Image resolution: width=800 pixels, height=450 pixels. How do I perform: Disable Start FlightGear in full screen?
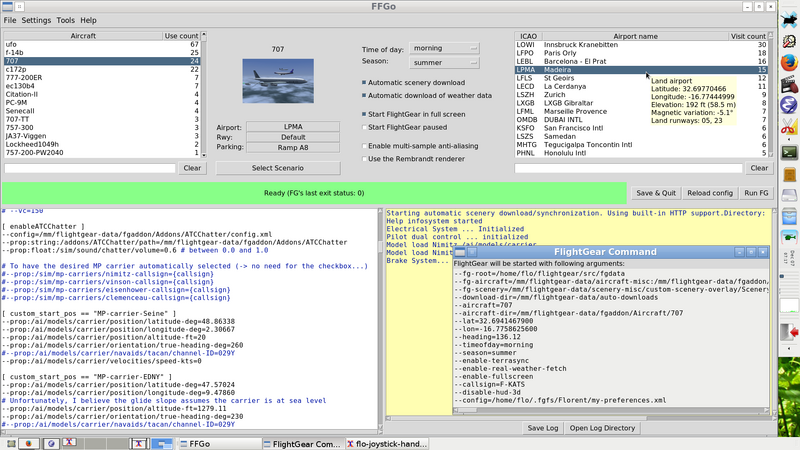[x=364, y=114]
